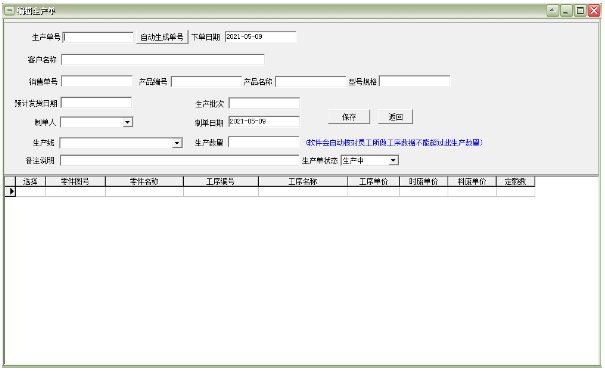The height and width of the screenshot is (371, 605).
Task: Minimize the production order window
Action: click(566, 11)
